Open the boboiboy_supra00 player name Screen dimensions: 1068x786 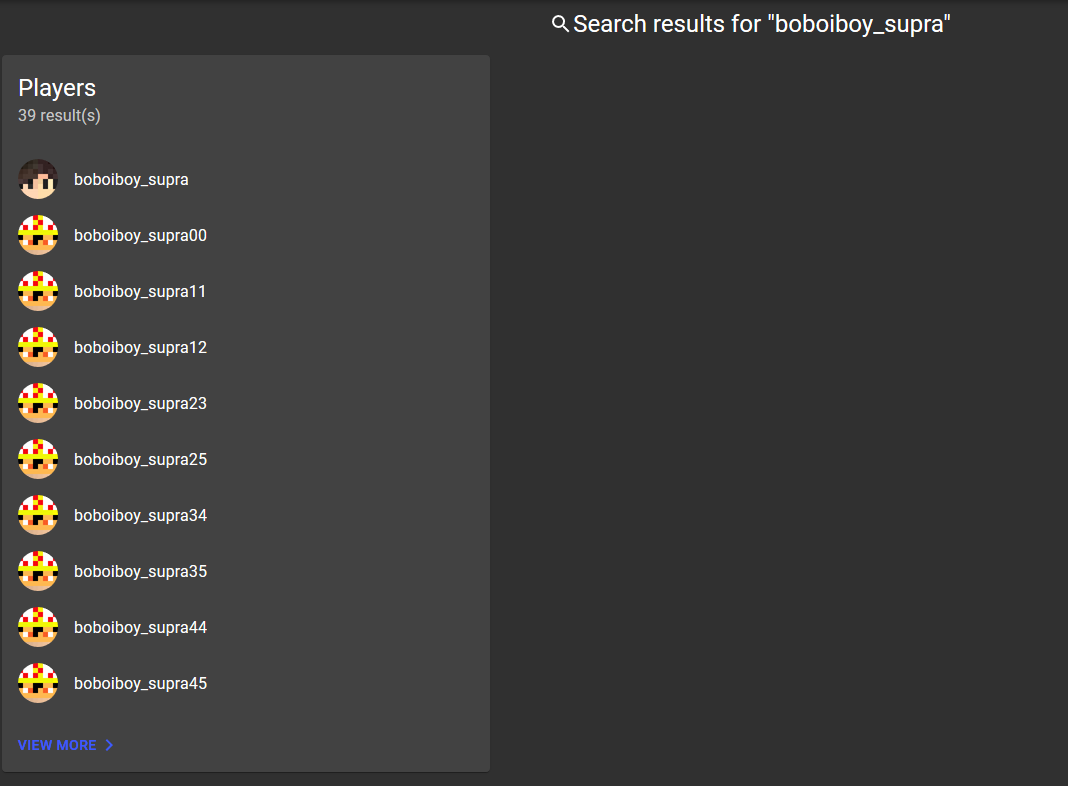[140, 236]
